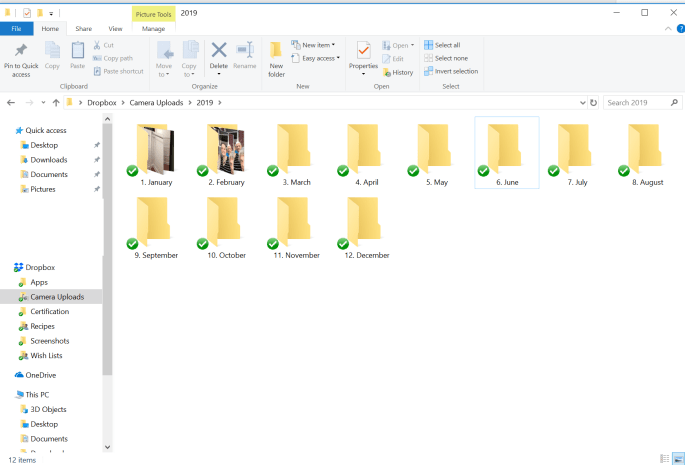Viewport: 685px width, 465px height.
Task: Select Camera Uploads in the navigation pane
Action: (x=57, y=297)
